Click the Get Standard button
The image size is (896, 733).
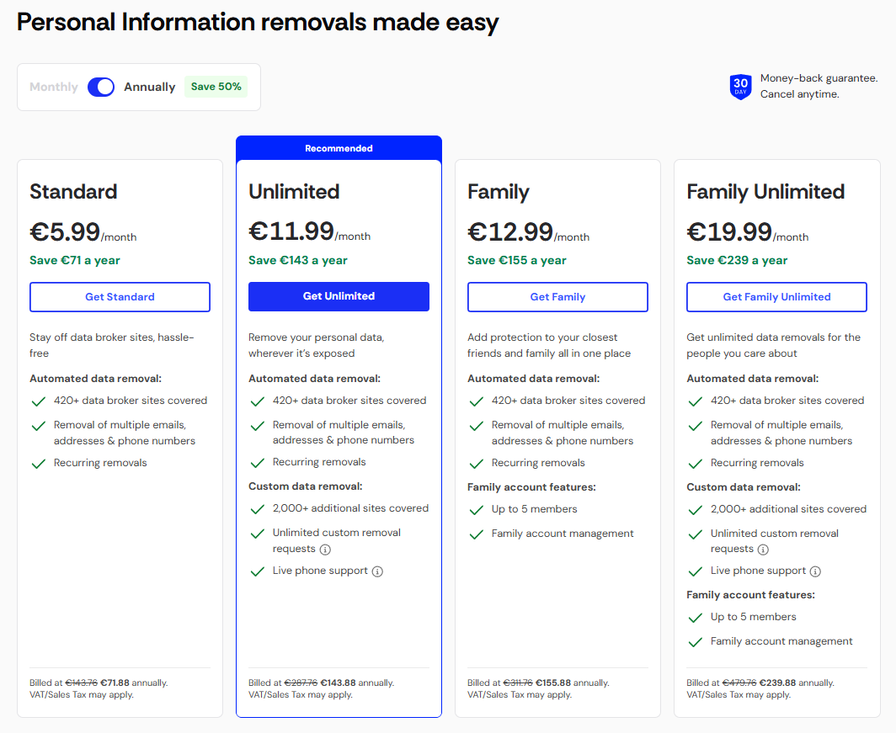120,297
